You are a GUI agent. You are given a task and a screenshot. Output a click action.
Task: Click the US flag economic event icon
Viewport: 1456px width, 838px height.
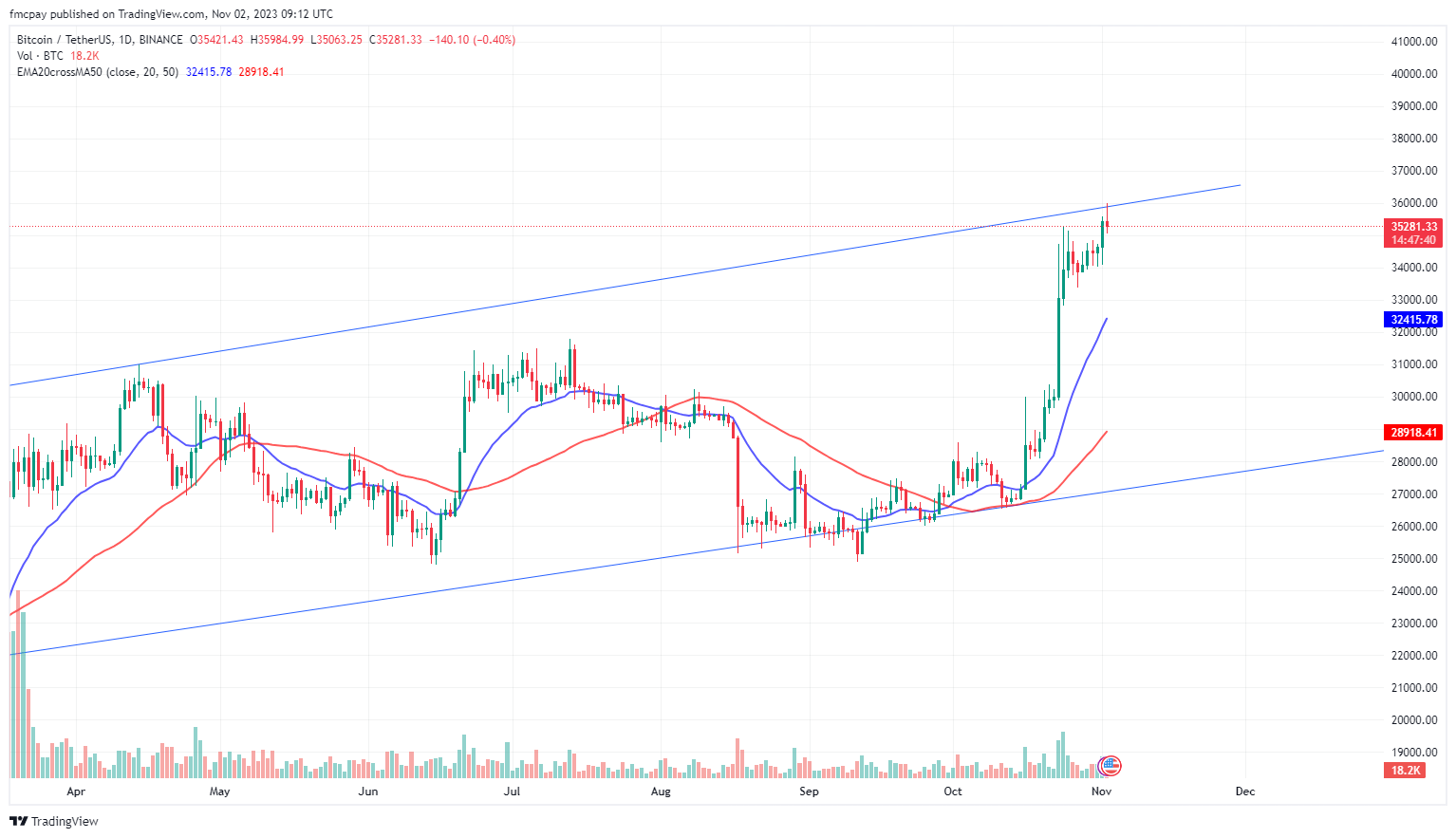pyautogui.click(x=1110, y=765)
